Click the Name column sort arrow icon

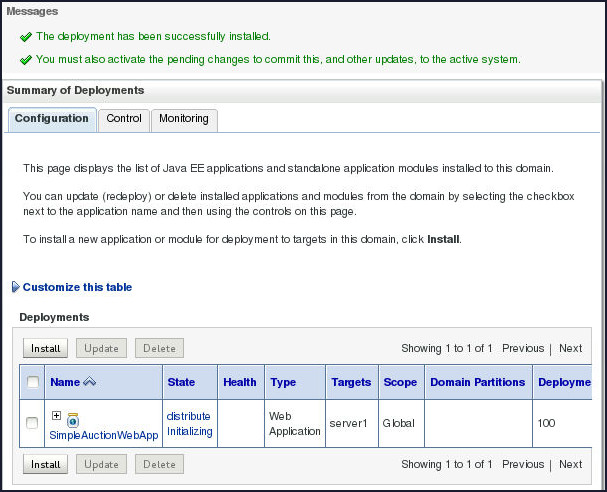(89, 382)
